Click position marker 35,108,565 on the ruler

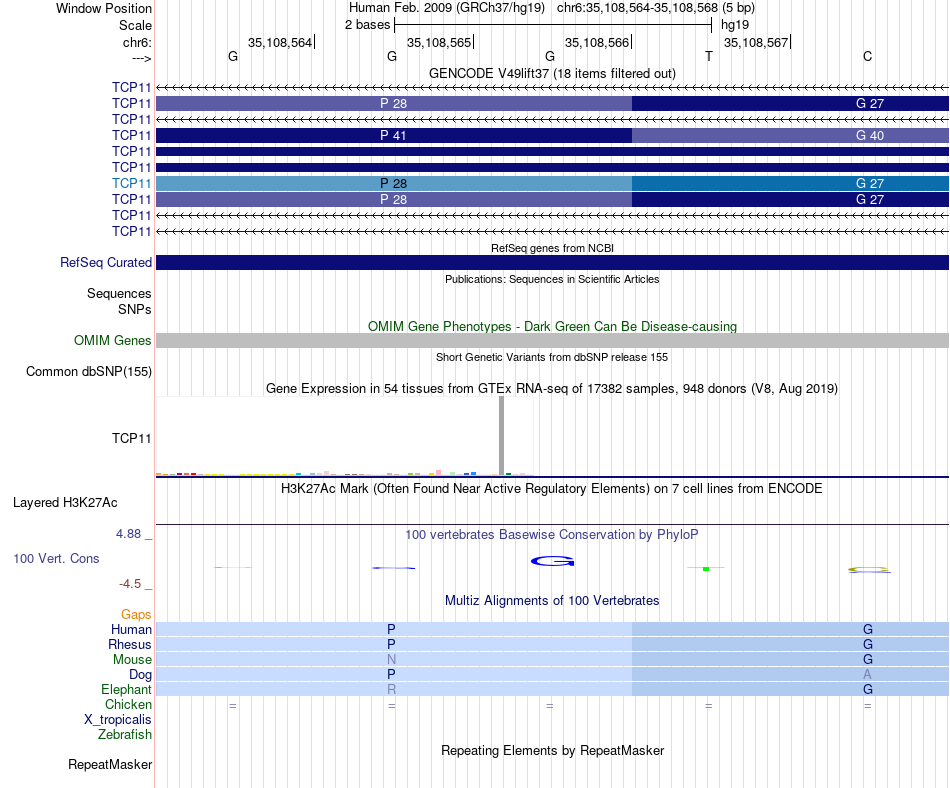point(439,42)
